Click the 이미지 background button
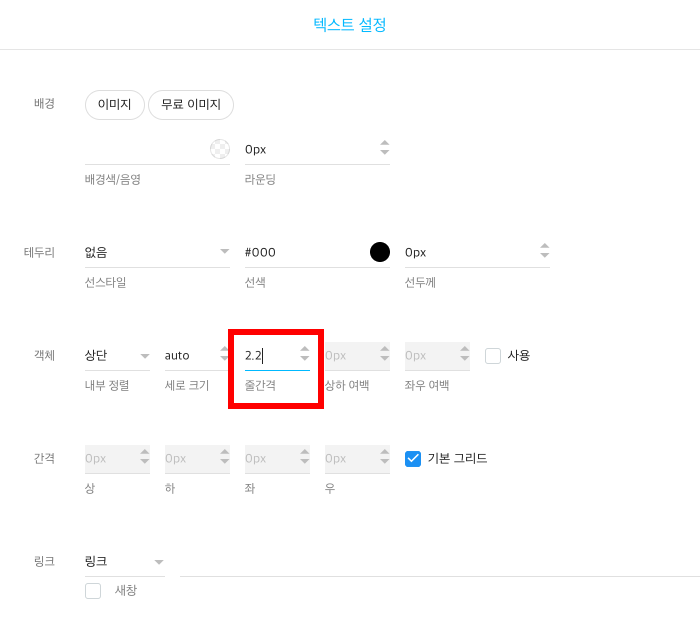 (x=115, y=105)
